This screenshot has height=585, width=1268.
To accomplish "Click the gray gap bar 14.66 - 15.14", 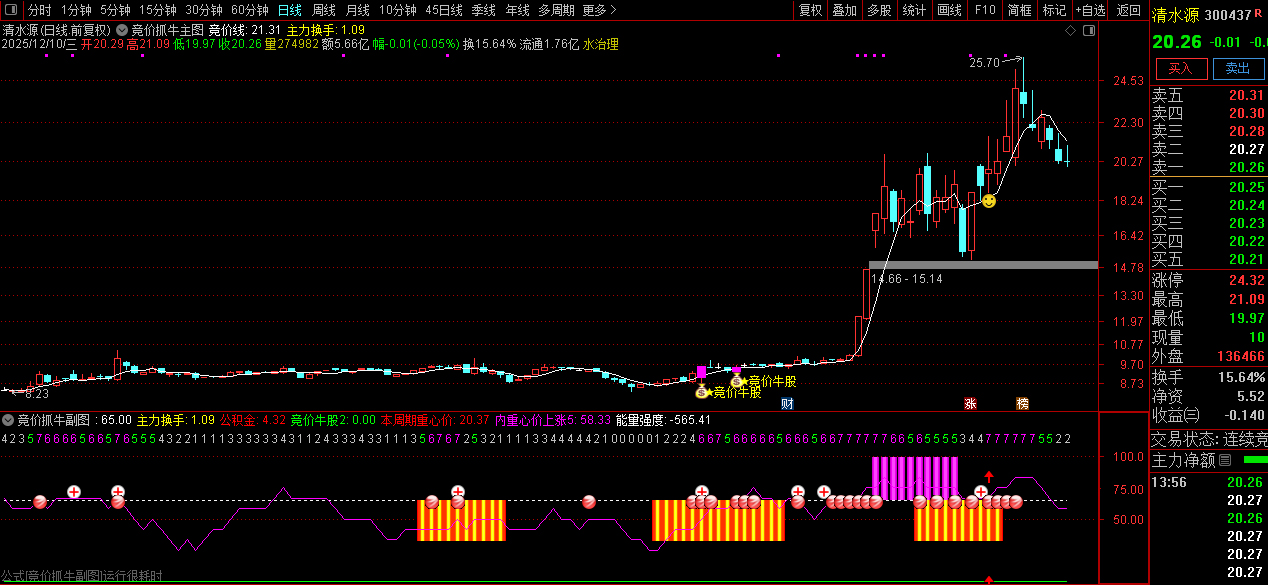I will click(983, 265).
